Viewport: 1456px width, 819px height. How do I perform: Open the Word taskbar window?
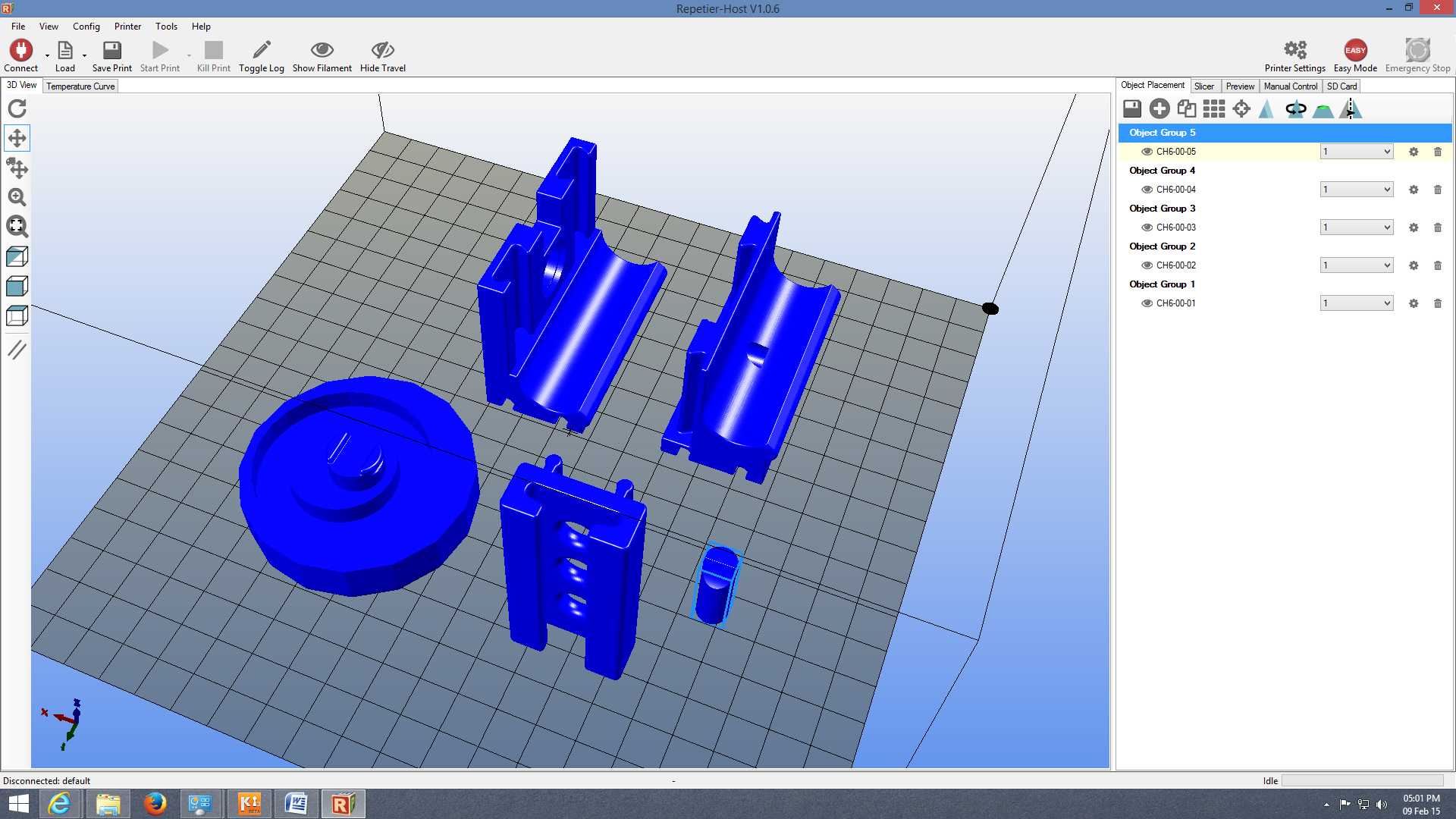click(296, 804)
